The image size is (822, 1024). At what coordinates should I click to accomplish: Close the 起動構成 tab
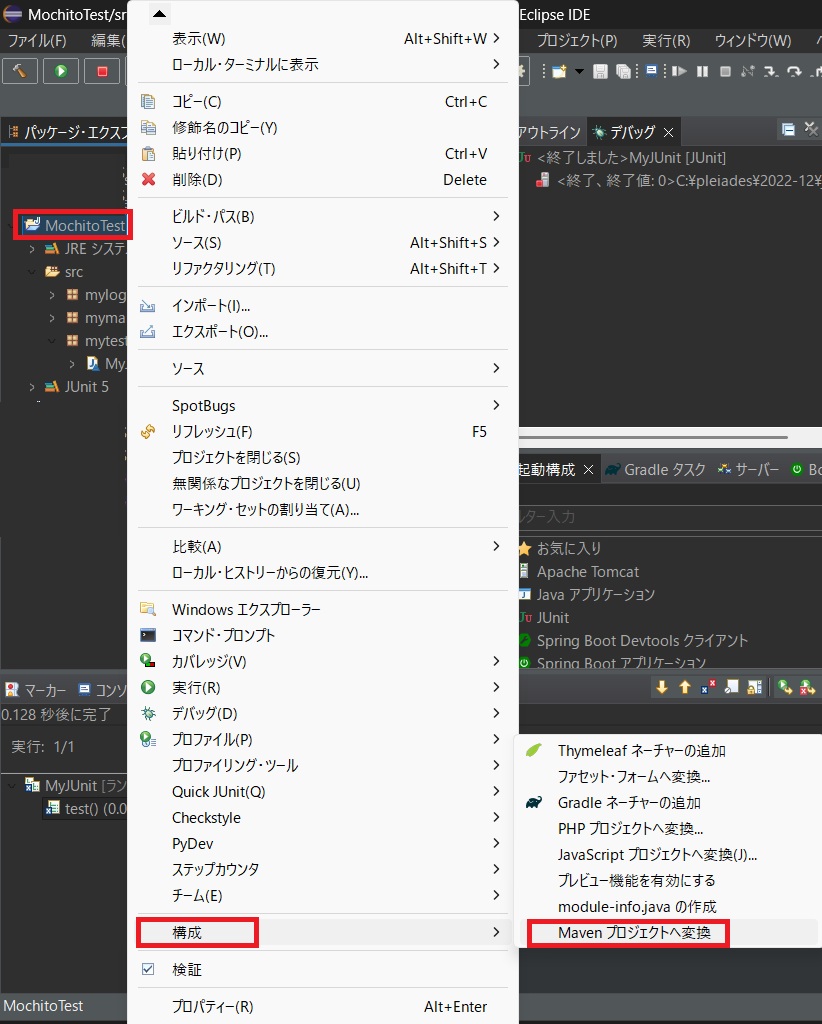[588, 470]
